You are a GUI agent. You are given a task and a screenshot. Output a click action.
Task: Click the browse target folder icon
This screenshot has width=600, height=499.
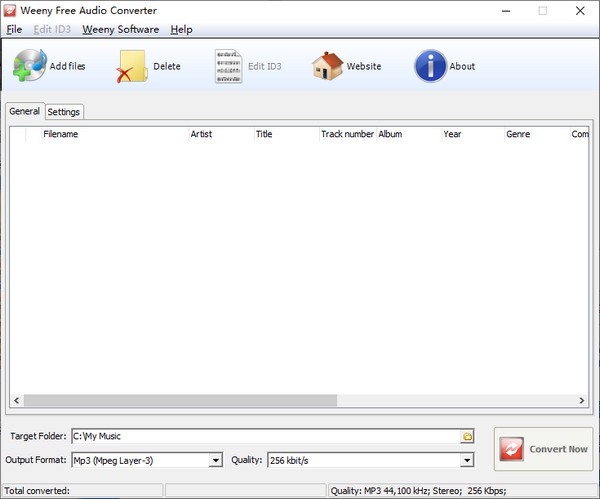[467, 437]
